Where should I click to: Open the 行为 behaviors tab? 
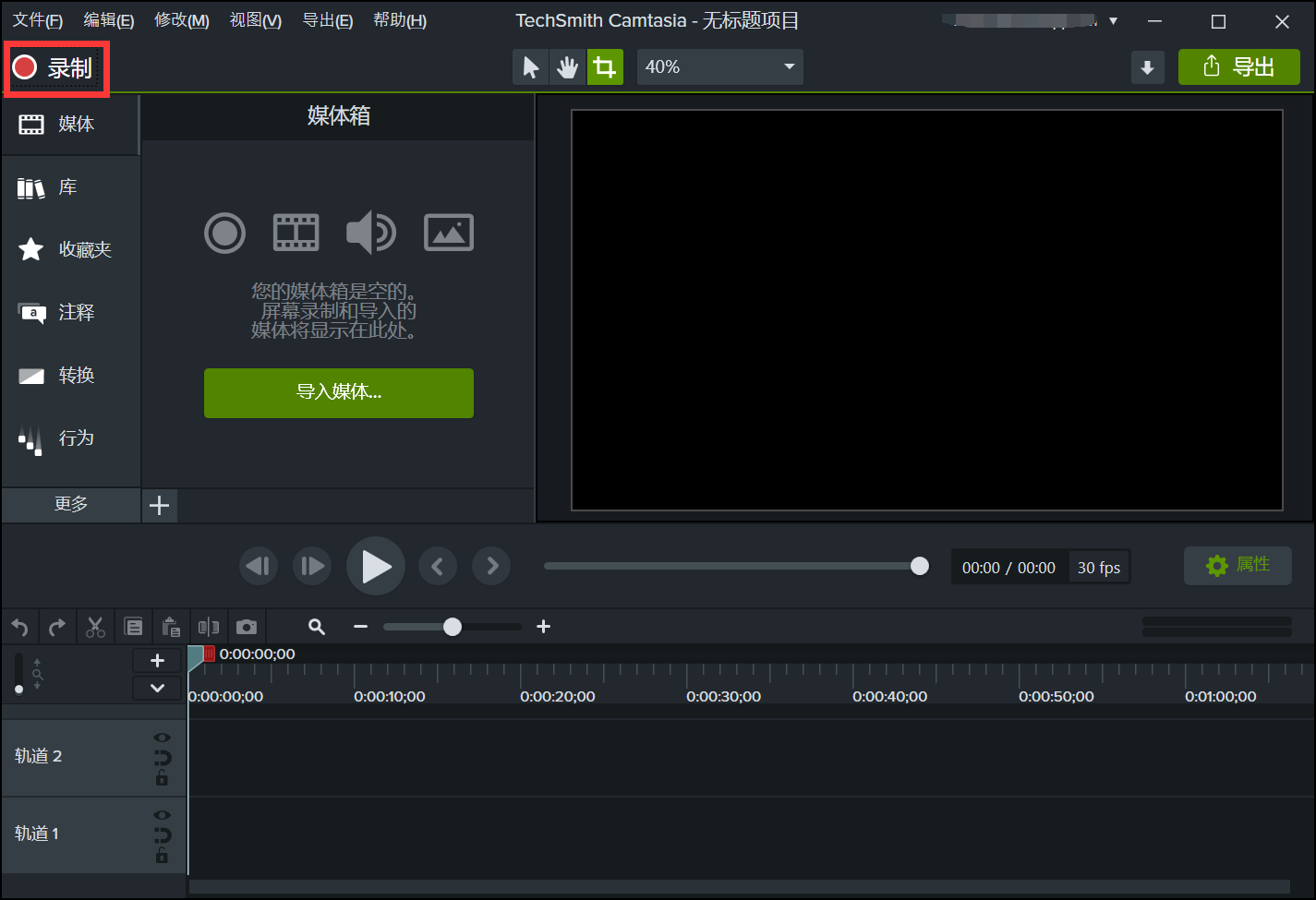[x=70, y=438]
